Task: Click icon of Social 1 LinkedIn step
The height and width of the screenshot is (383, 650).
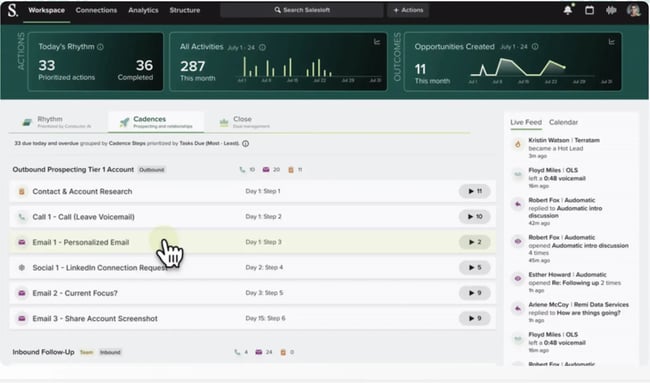Action: click(22, 268)
